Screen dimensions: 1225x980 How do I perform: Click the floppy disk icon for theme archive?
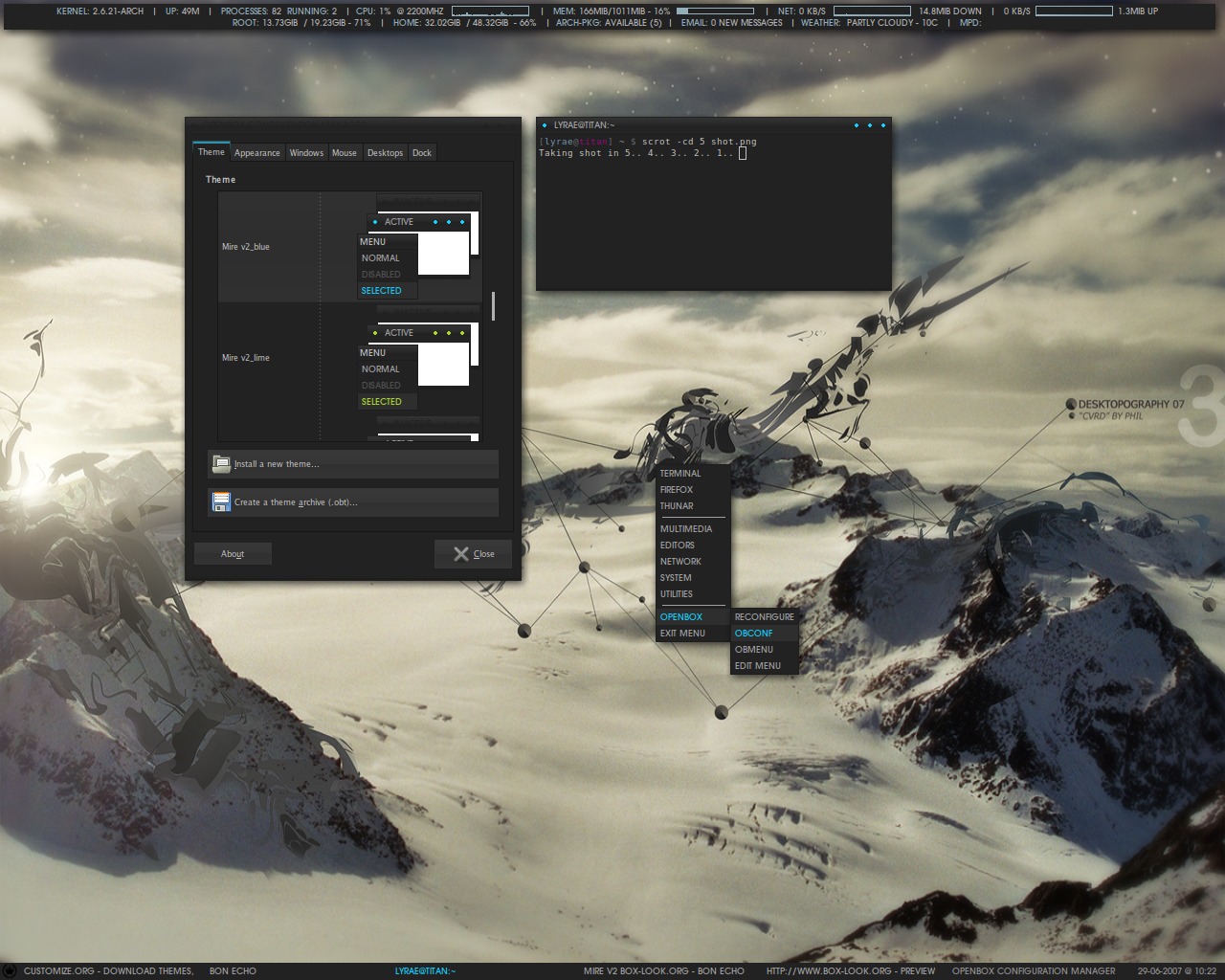pos(221,501)
